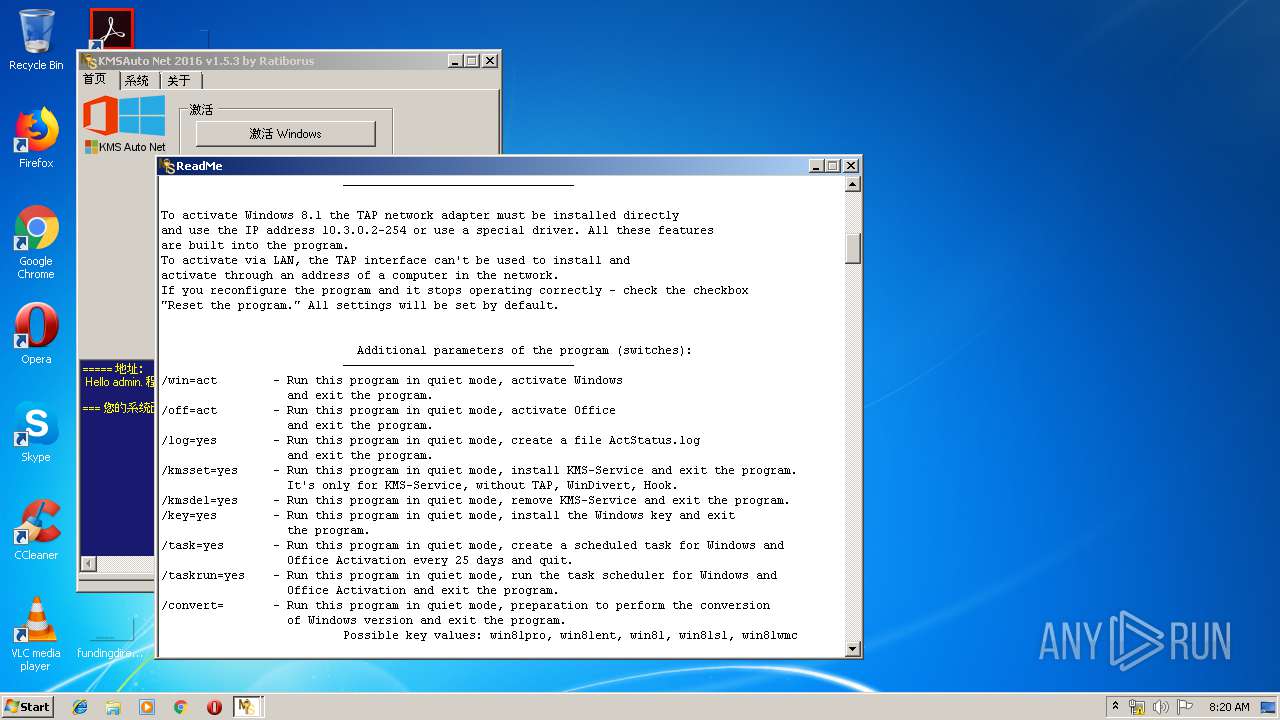Open Chrome from the taskbar
This screenshot has width=1280, height=720.
(x=180, y=707)
